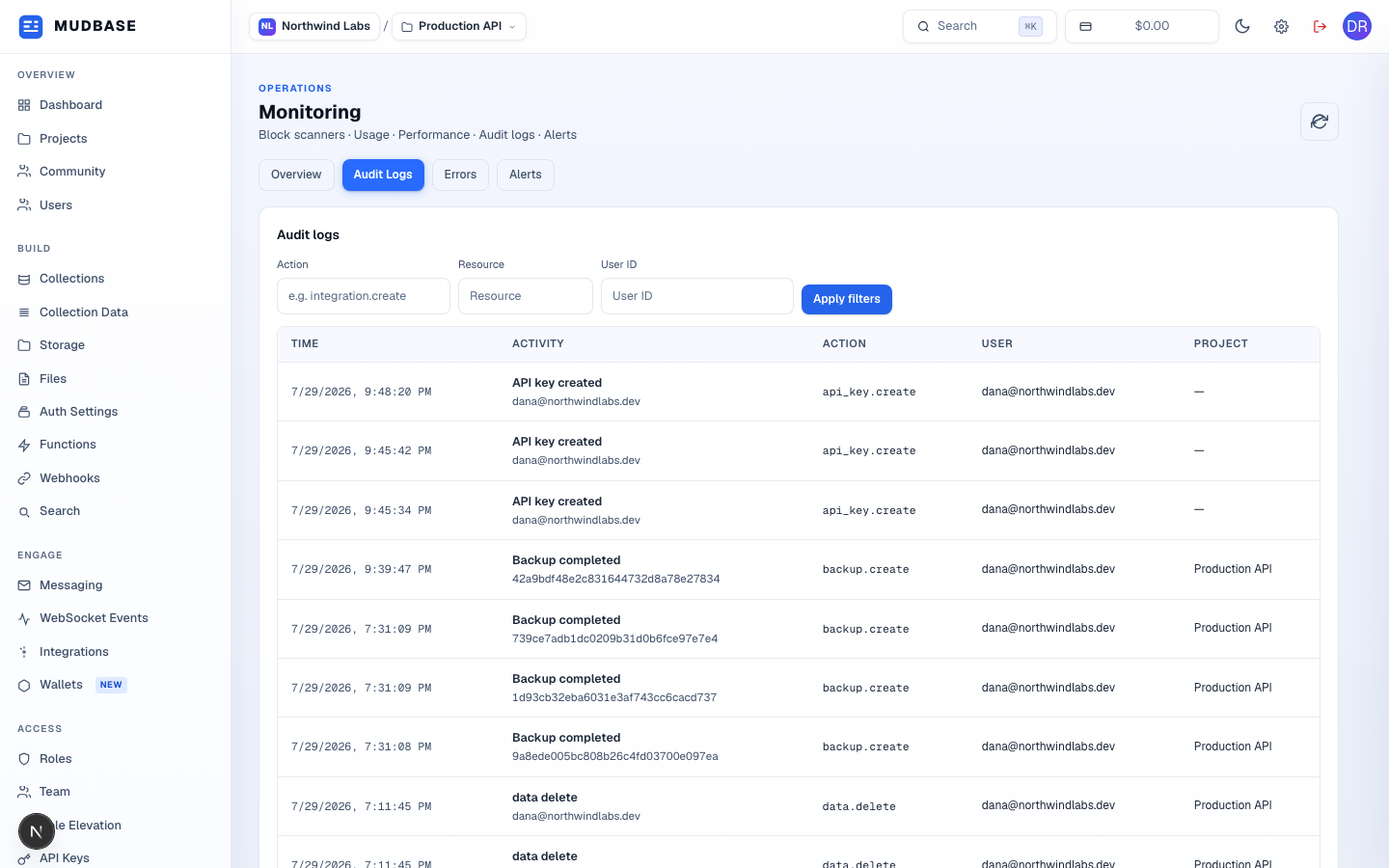Image resolution: width=1389 pixels, height=868 pixels.
Task: Click the PROJECT column header
Action: click(x=1221, y=343)
